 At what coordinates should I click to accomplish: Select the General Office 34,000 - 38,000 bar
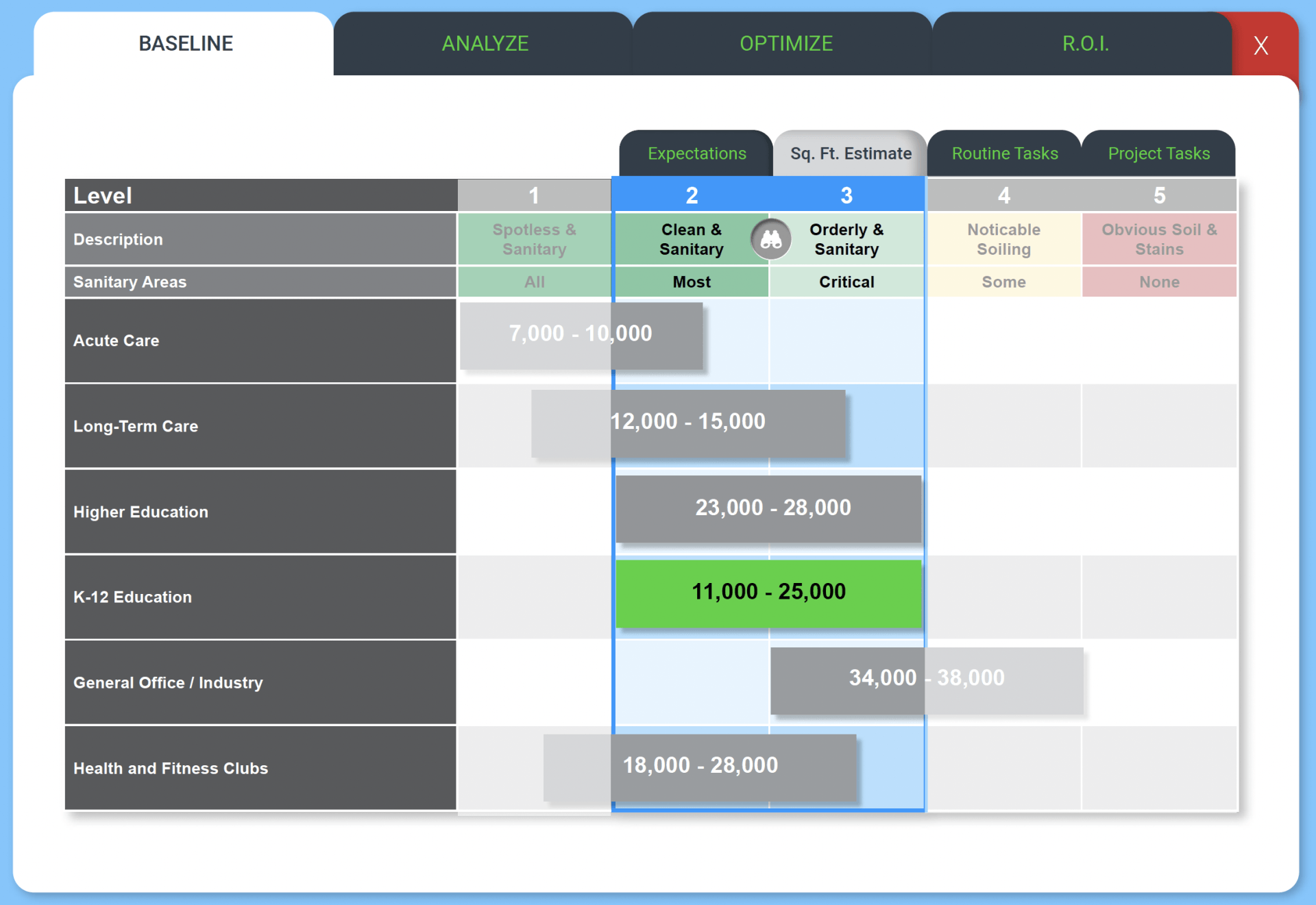(927, 680)
